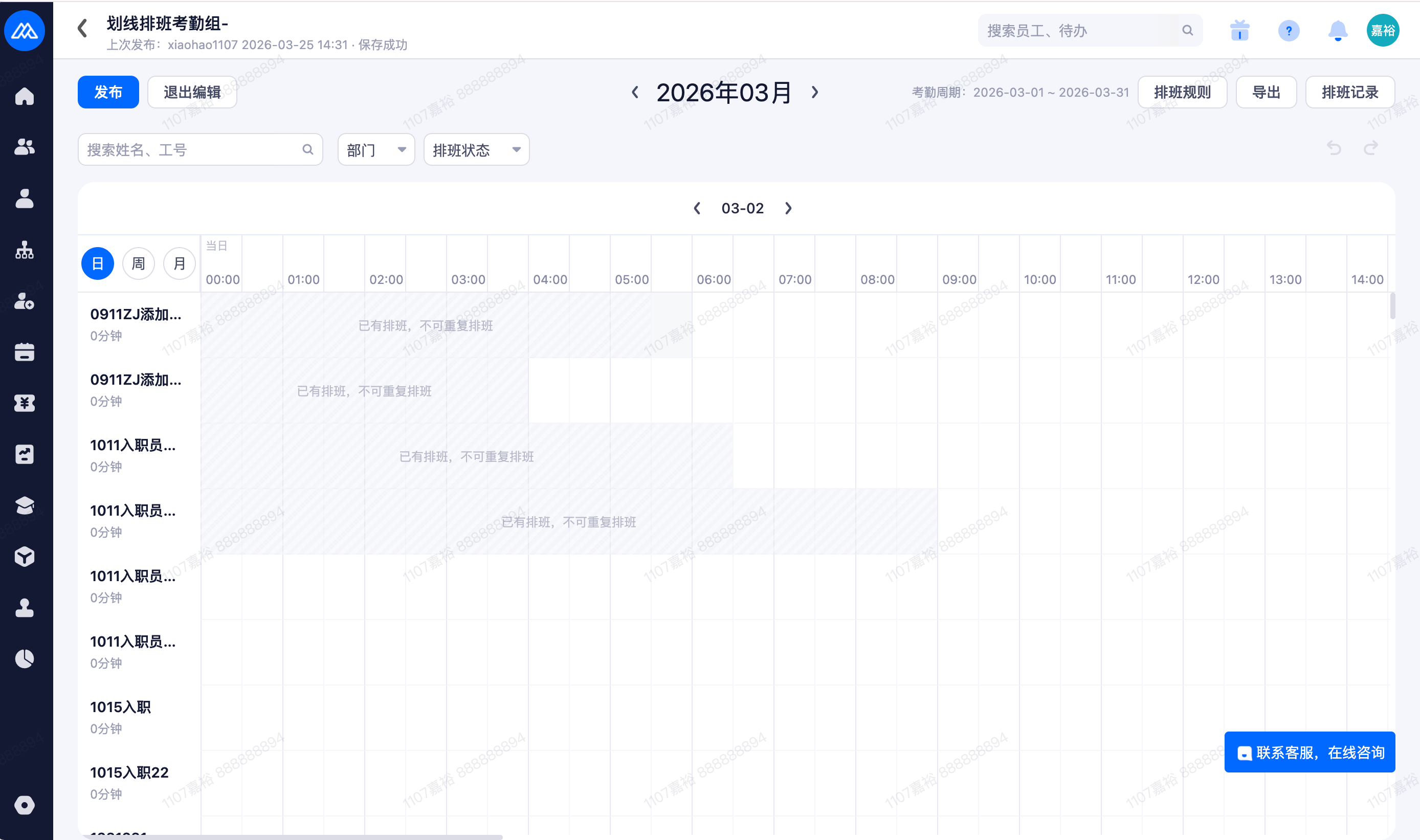Open the pie chart reports icon
This screenshot has height=840, width=1420.
25,659
